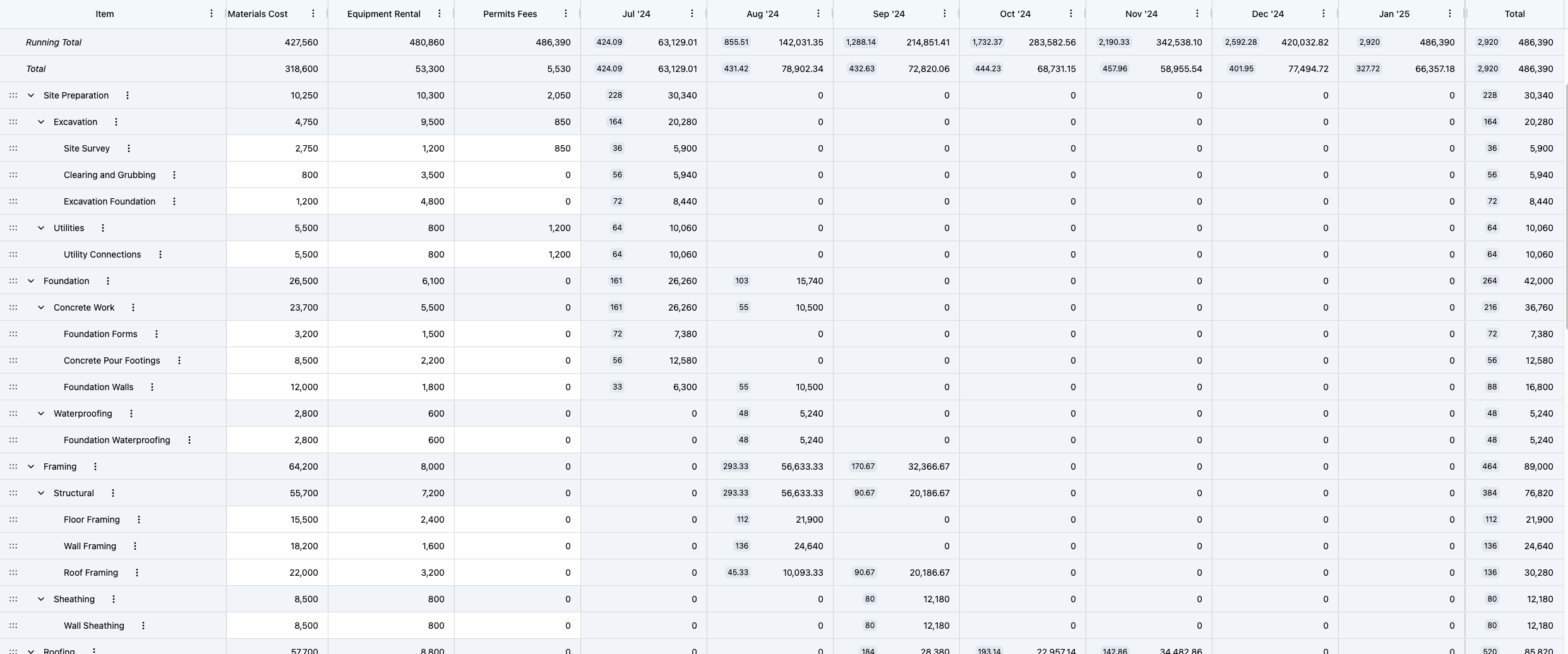Image resolution: width=1568 pixels, height=654 pixels.
Task: Open the Equipment Rental column menu
Action: (440, 13)
